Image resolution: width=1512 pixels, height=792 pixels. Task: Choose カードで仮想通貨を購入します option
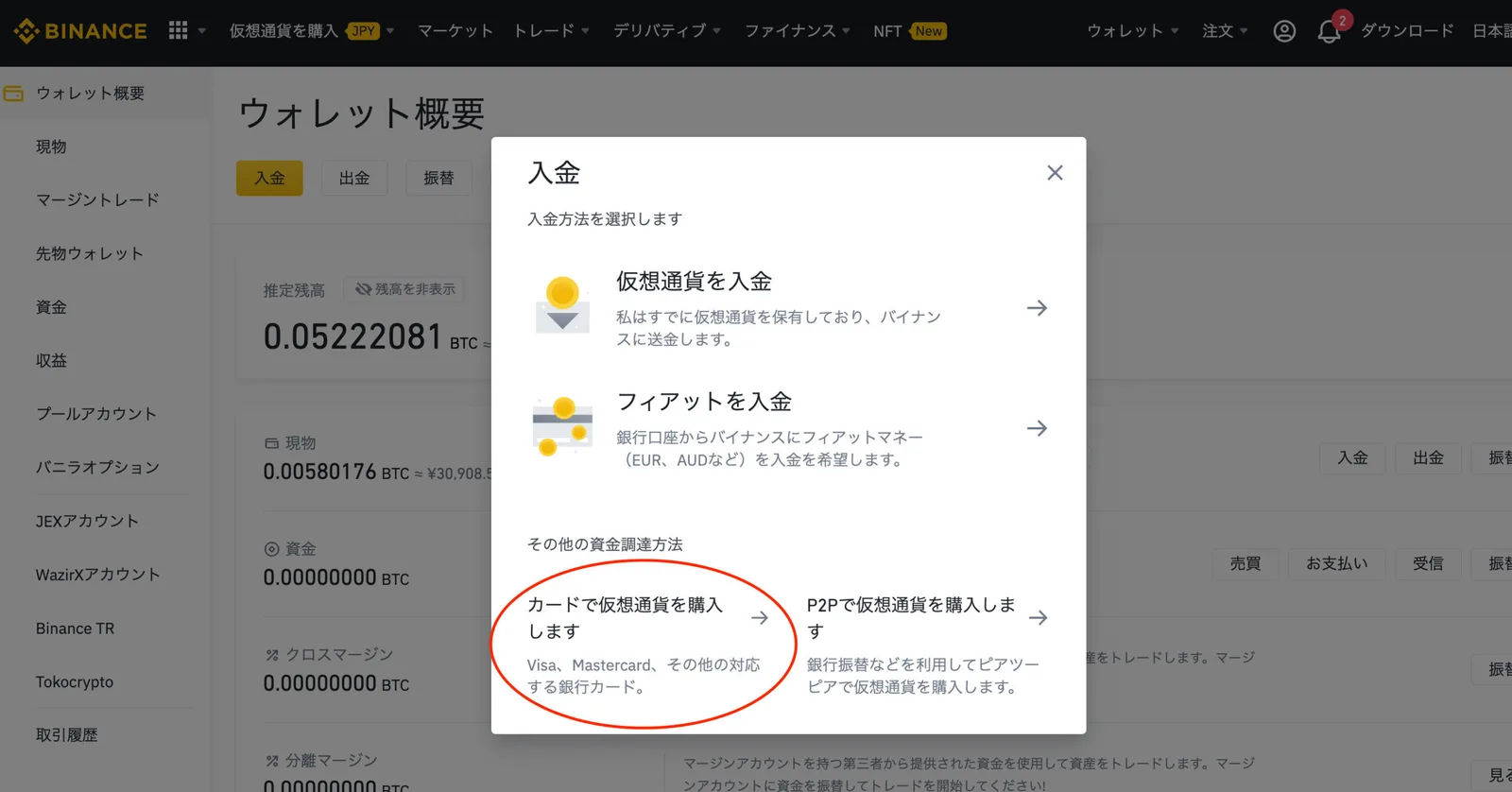click(648, 645)
